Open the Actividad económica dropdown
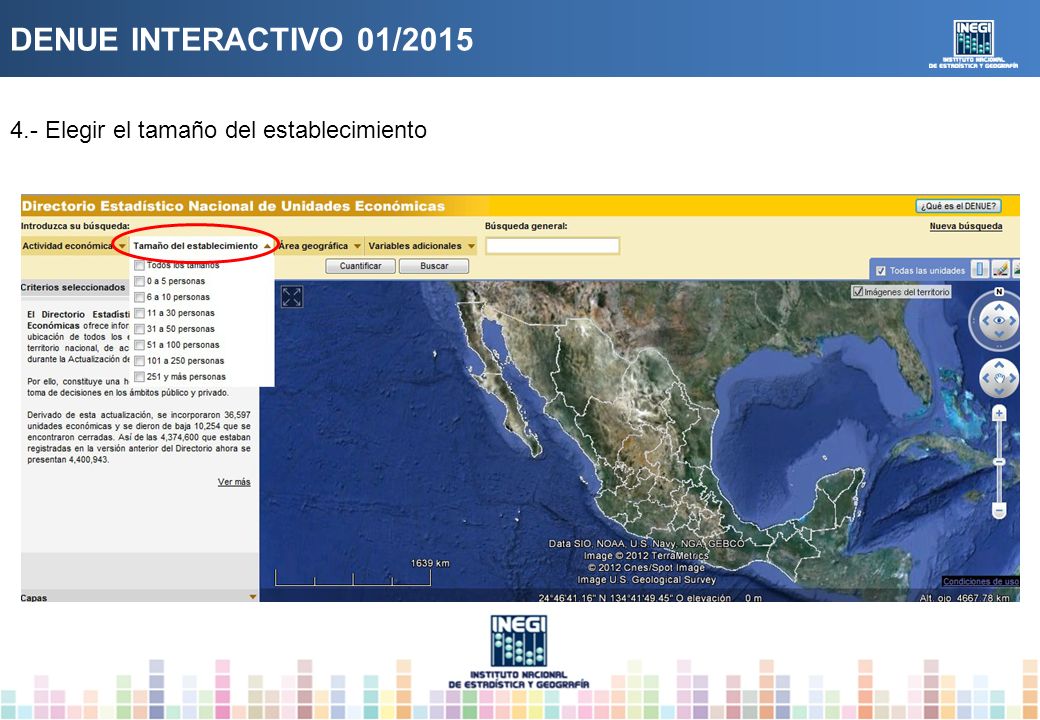Screen dimensions: 1040x720 pos(74,246)
